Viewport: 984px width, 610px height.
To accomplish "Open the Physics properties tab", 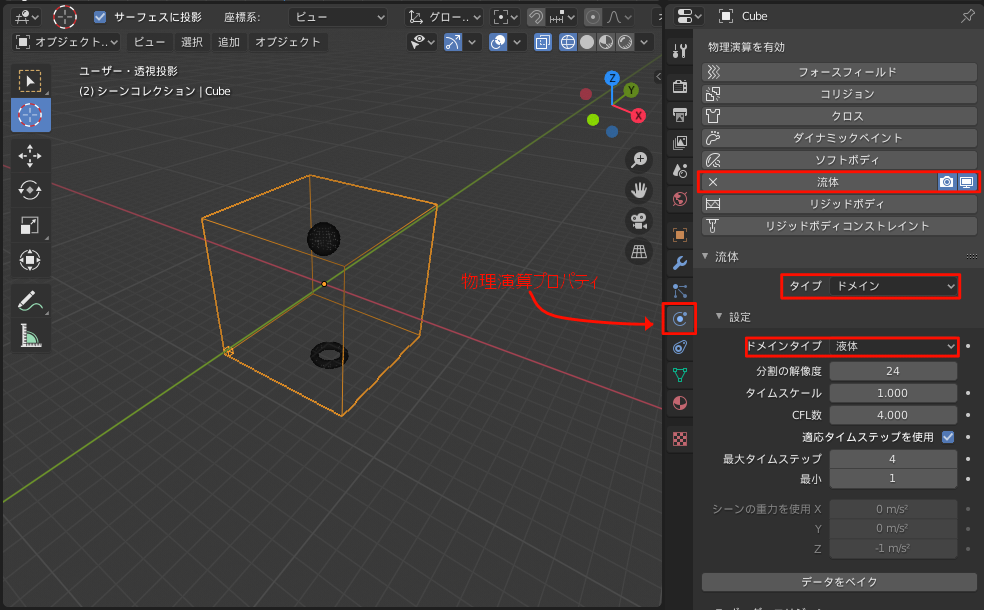I will (680, 319).
